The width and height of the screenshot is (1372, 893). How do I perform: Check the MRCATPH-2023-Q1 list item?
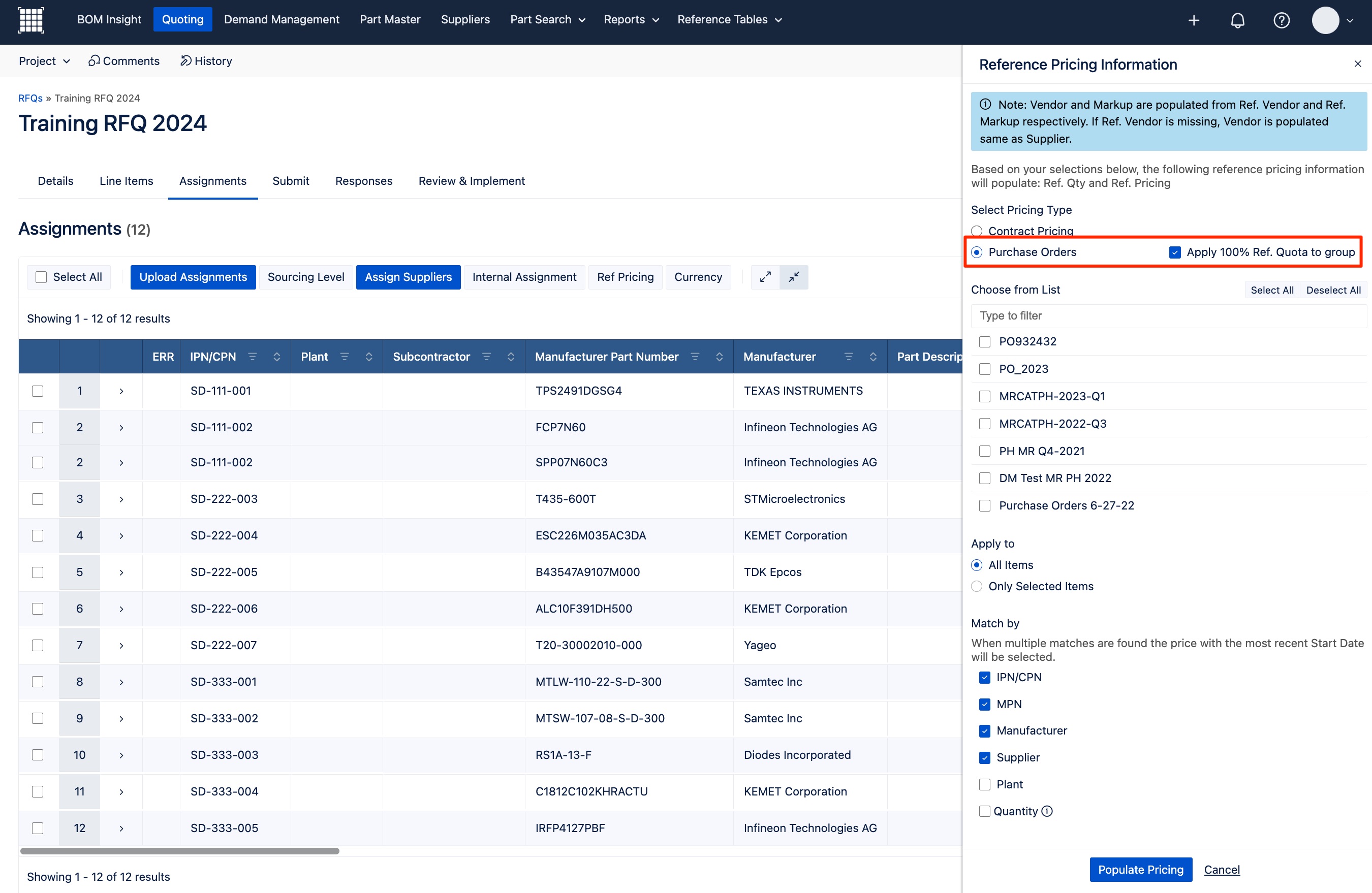[x=985, y=396]
